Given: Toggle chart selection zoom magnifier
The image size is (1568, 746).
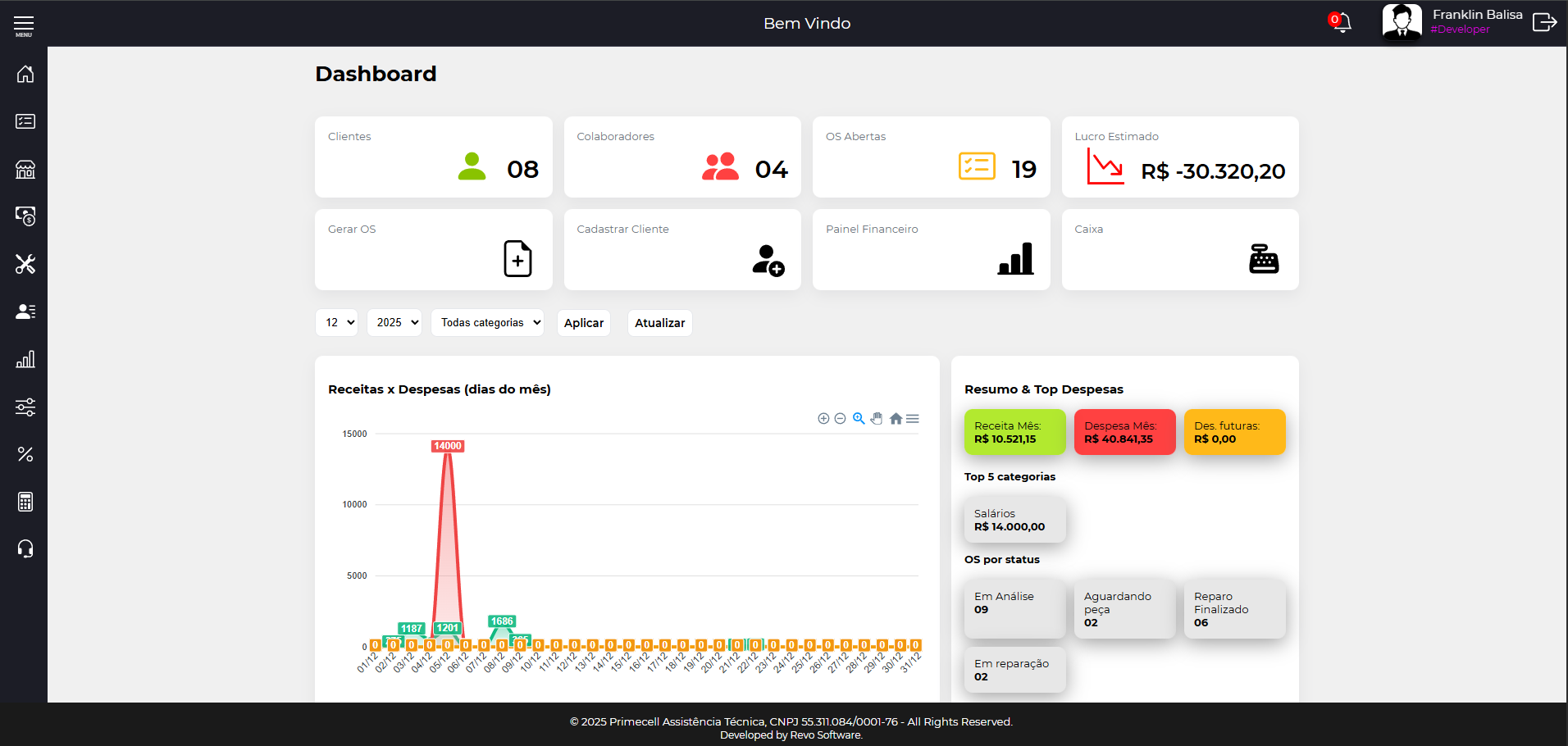Looking at the screenshot, I should 859,419.
